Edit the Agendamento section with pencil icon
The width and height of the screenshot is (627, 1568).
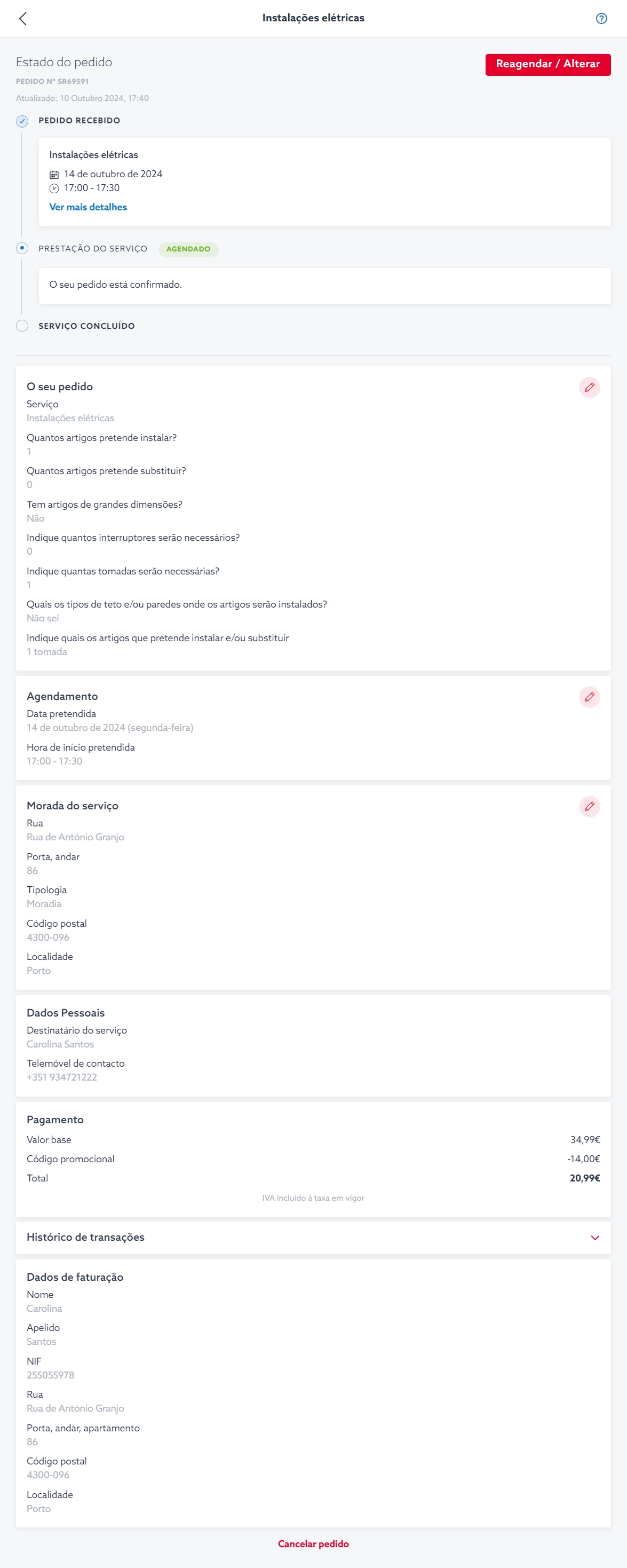[589, 696]
